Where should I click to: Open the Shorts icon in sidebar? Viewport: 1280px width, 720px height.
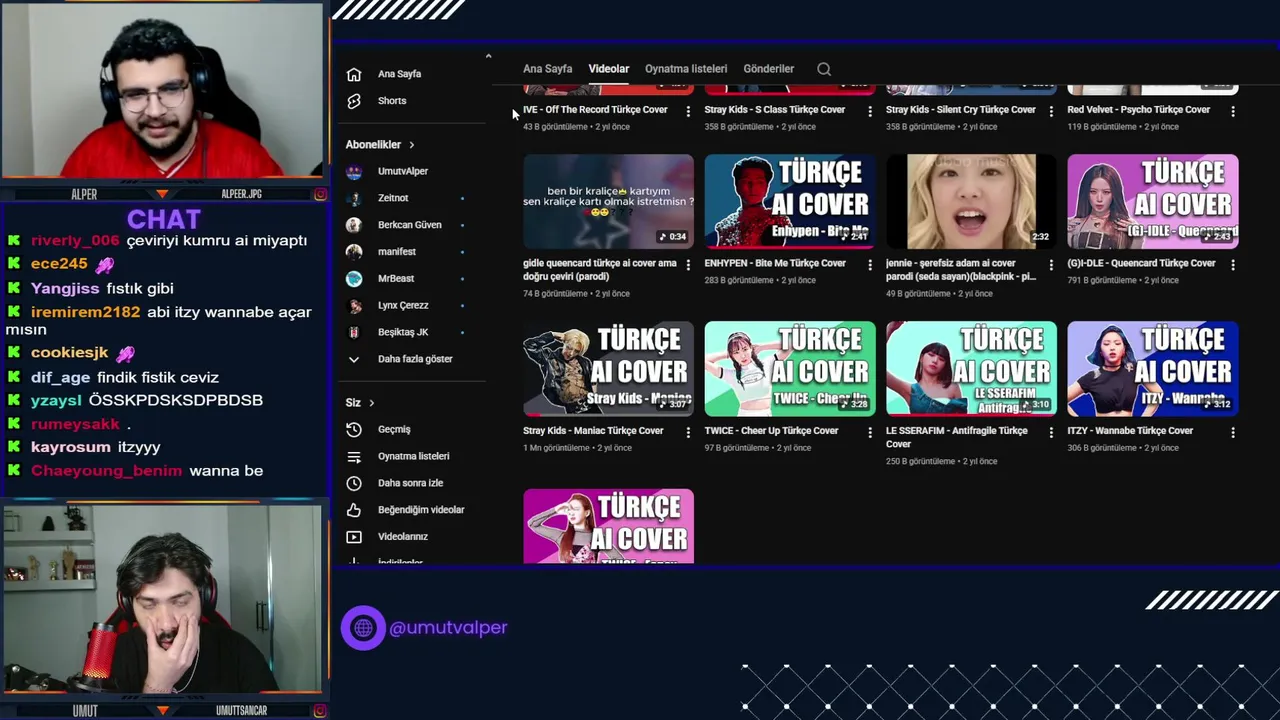(x=353, y=101)
